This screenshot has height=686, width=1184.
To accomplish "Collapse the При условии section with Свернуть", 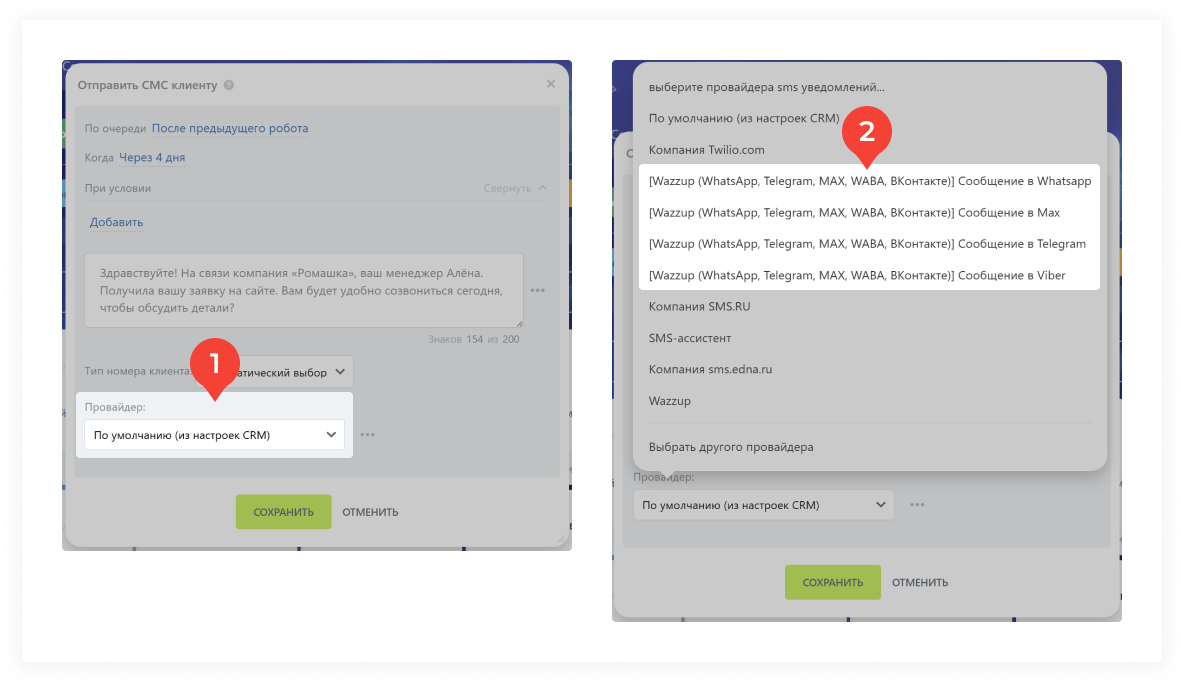I will (515, 188).
